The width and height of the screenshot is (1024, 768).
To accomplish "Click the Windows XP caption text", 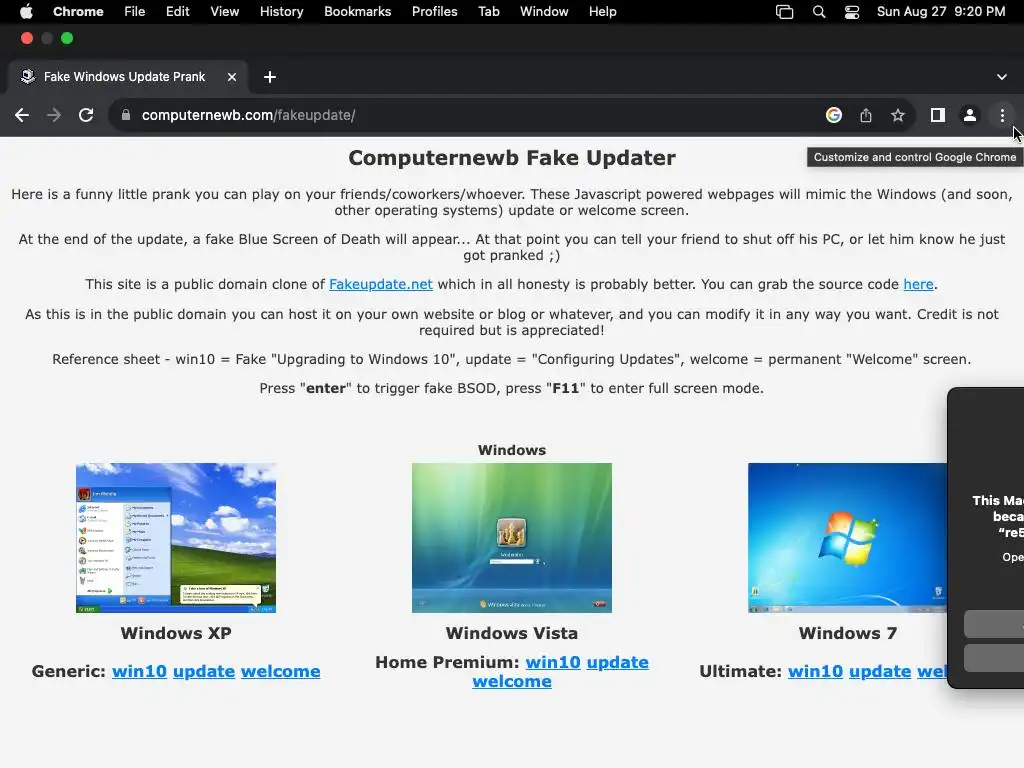I will click(176, 633).
